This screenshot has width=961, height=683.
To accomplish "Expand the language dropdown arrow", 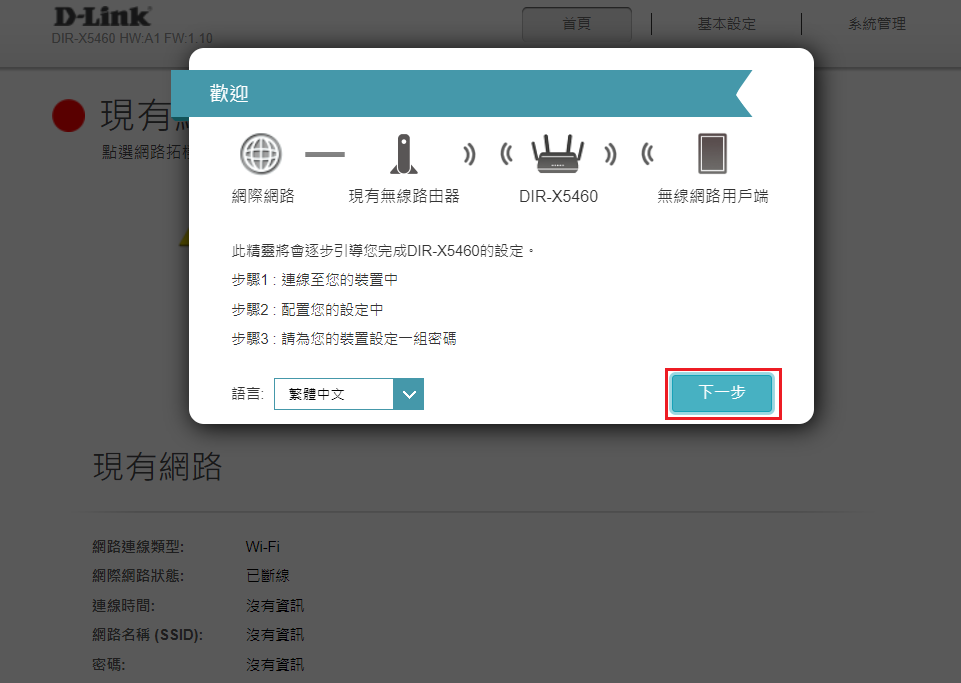I will click(409, 394).
